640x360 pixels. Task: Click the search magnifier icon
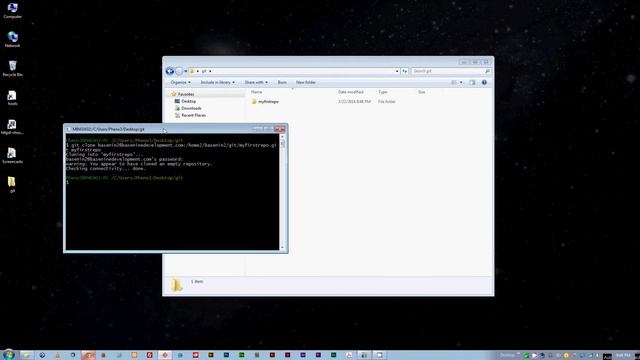coord(487,71)
